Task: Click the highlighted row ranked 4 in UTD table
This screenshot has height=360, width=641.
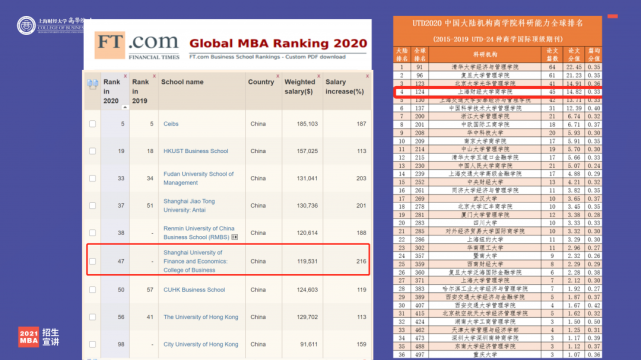Action: click(x=498, y=92)
